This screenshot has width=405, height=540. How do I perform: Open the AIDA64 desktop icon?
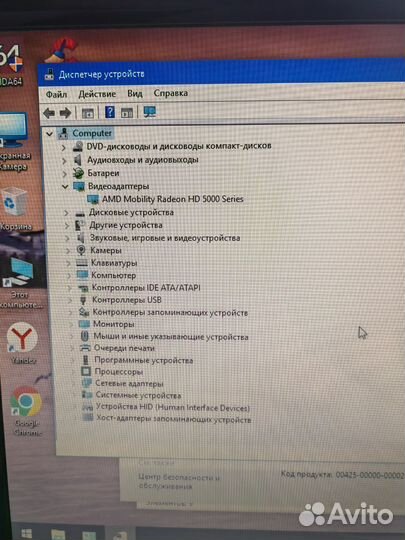11,65
